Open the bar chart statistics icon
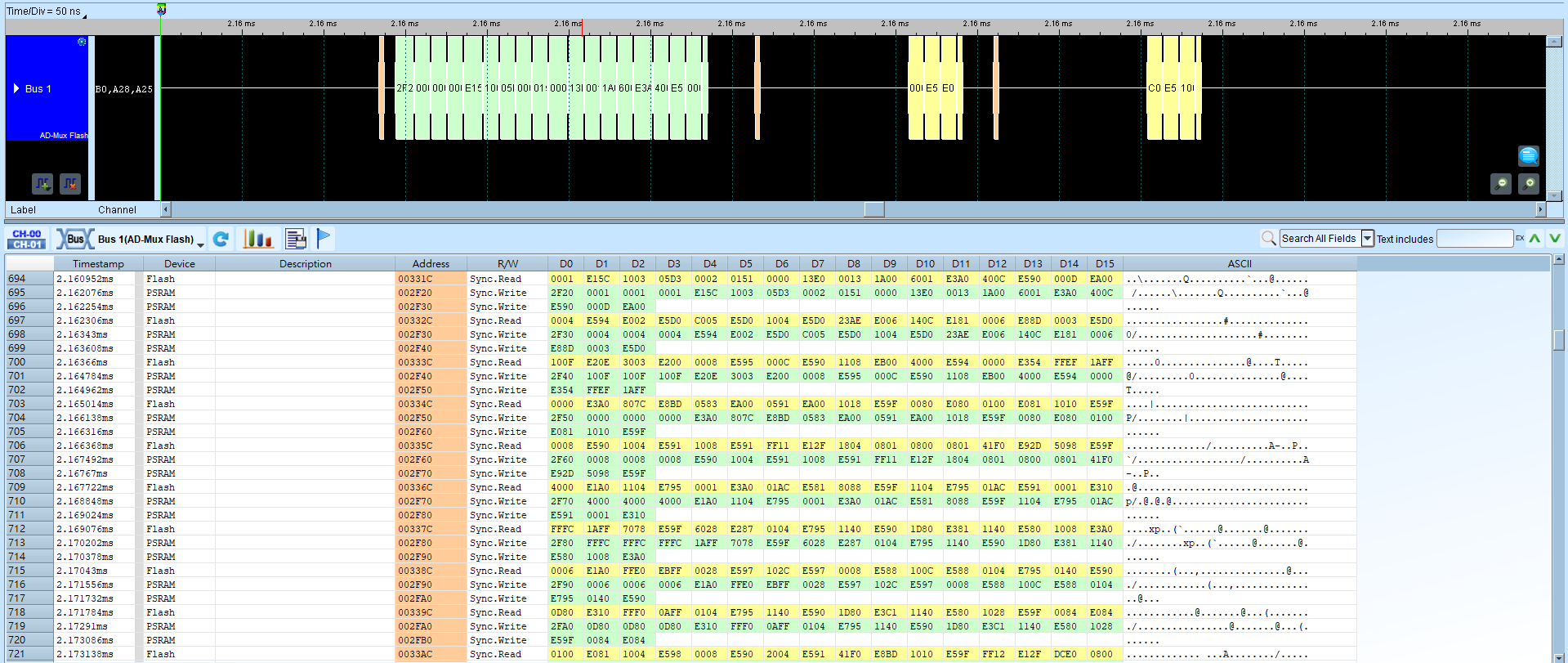The image size is (1568, 663). tap(257, 239)
